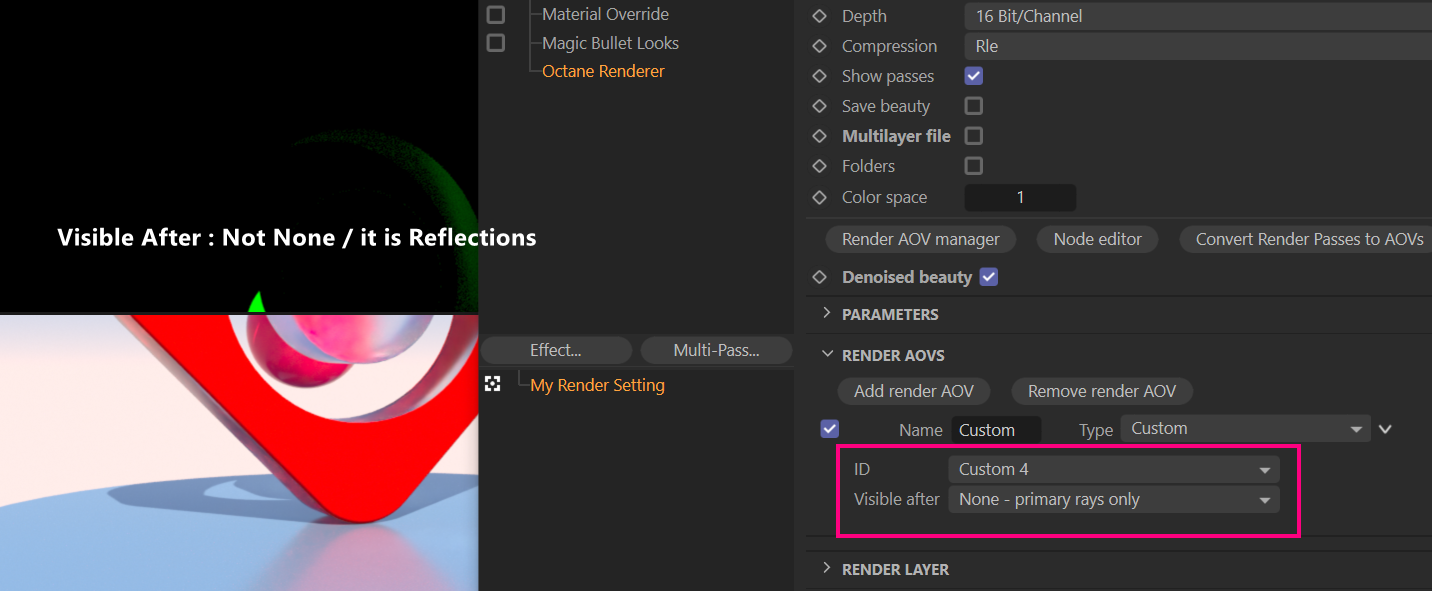
Task: Uncheck the Show passes checkbox
Action: [x=974, y=76]
